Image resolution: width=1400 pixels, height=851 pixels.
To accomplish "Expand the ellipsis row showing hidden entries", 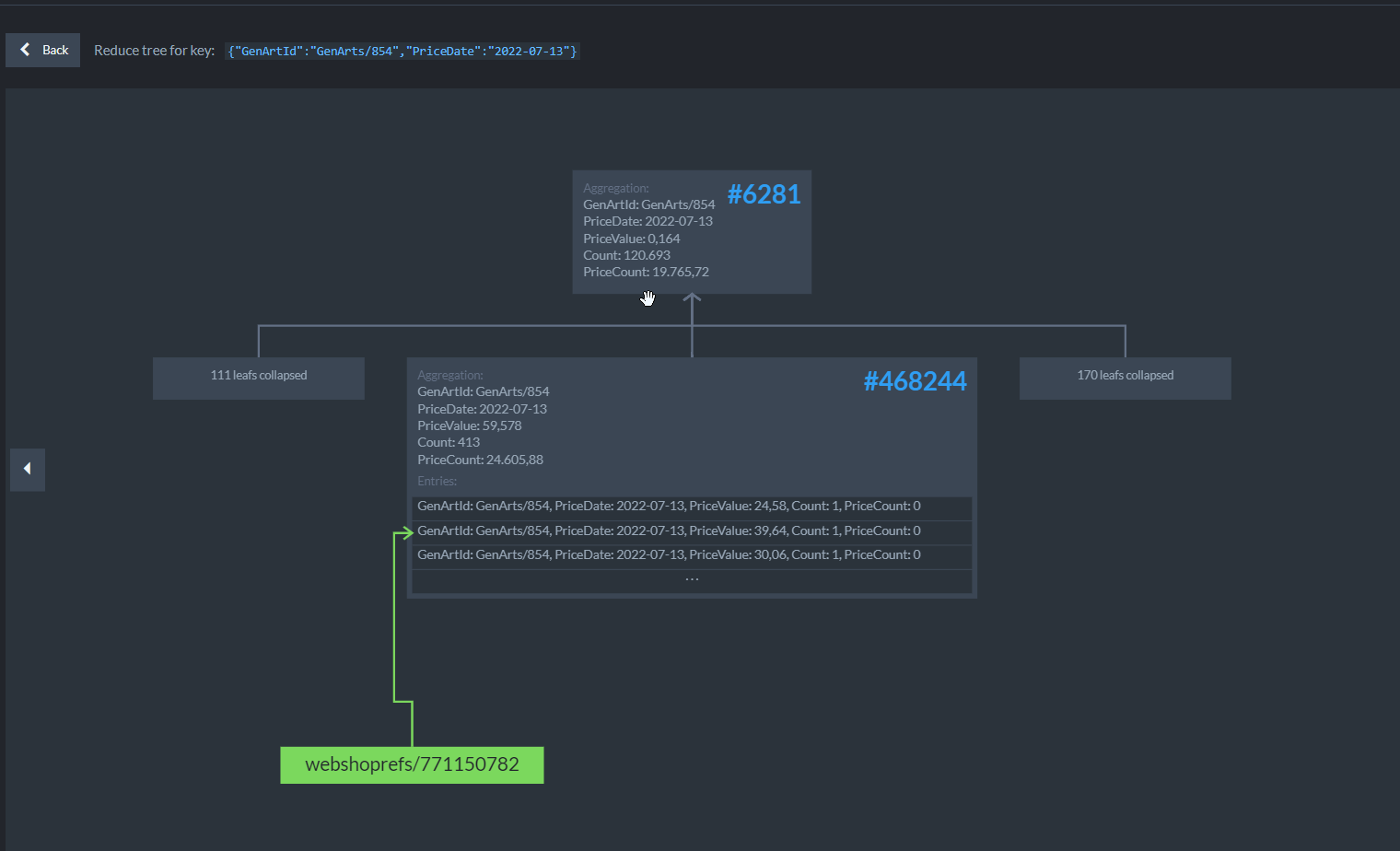I will click(692, 578).
